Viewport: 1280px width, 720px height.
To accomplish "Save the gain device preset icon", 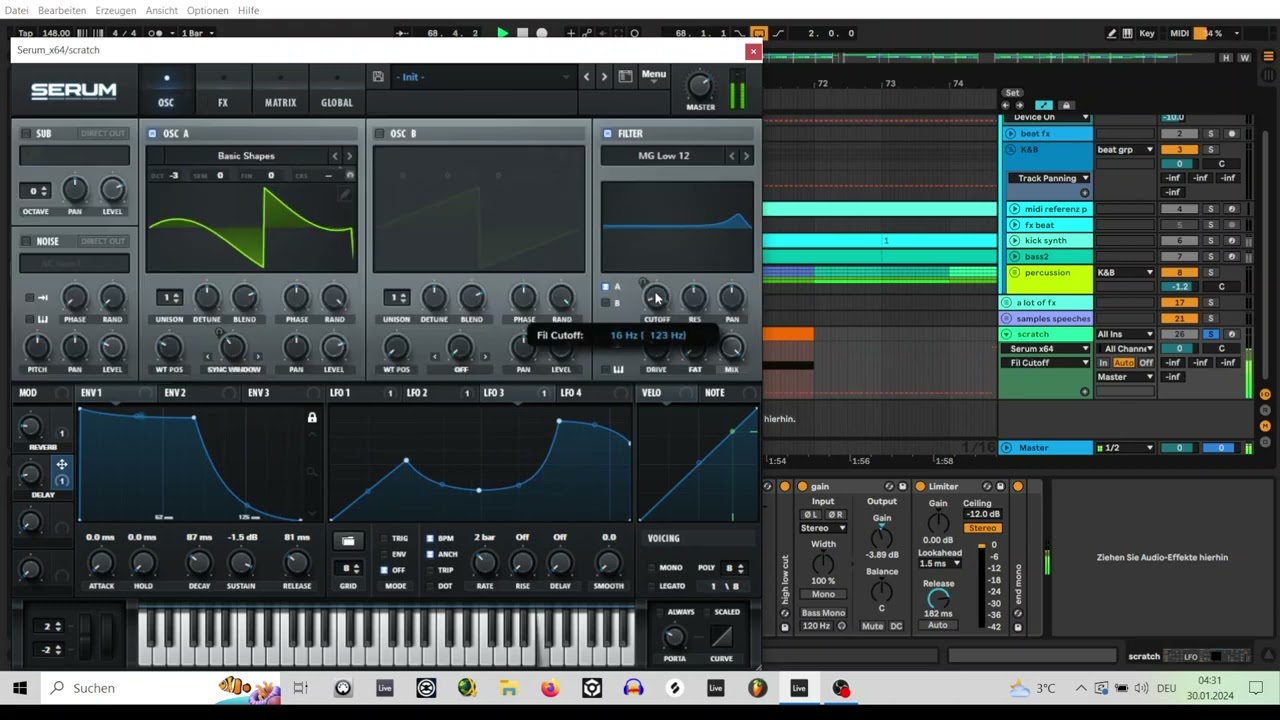I will click(x=903, y=487).
